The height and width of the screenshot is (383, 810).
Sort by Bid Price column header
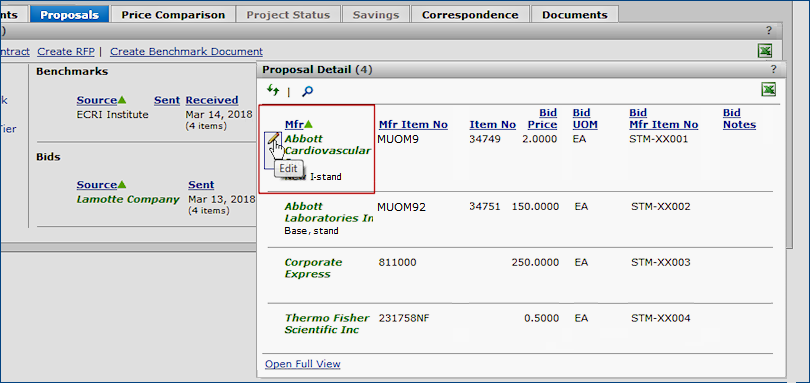coord(542,118)
